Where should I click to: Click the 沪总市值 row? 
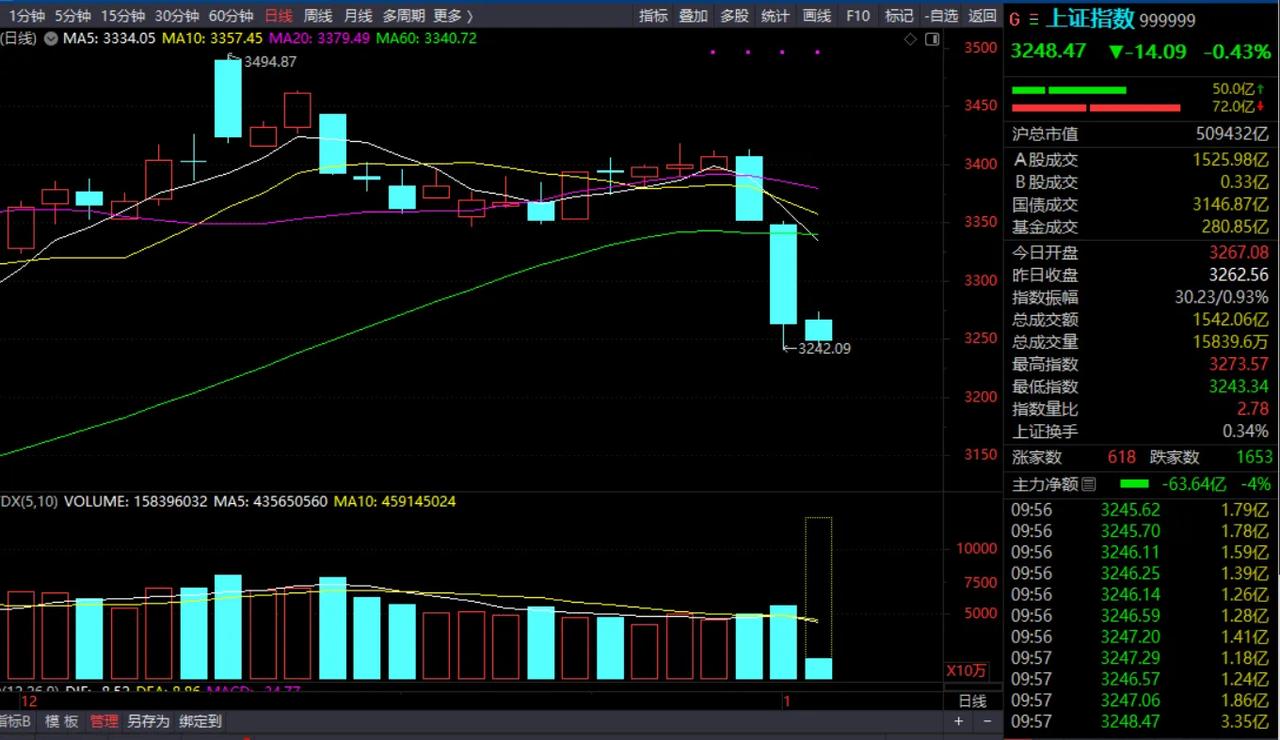[x=1140, y=134]
